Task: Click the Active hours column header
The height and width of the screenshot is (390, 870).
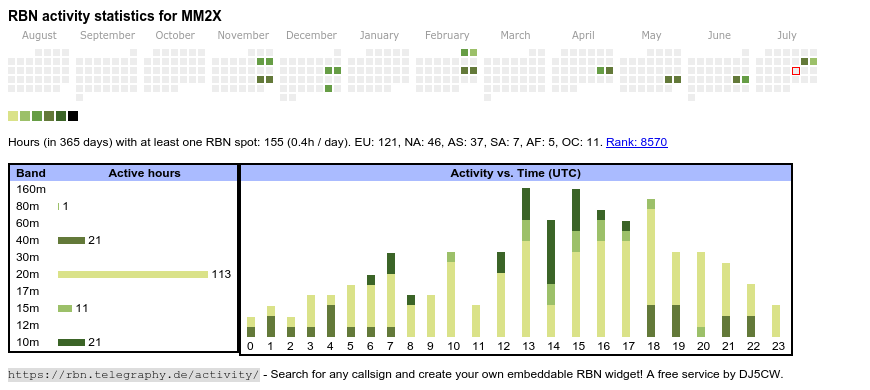Action: 144,173
